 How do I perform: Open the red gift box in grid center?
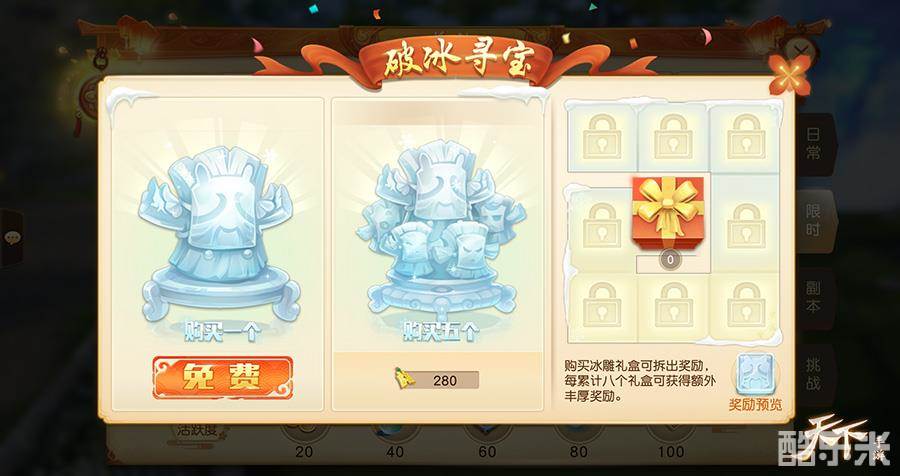click(x=668, y=207)
